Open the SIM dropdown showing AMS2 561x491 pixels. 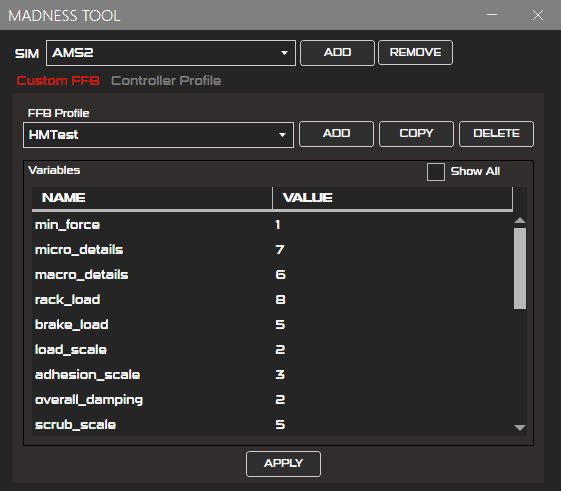pos(171,53)
